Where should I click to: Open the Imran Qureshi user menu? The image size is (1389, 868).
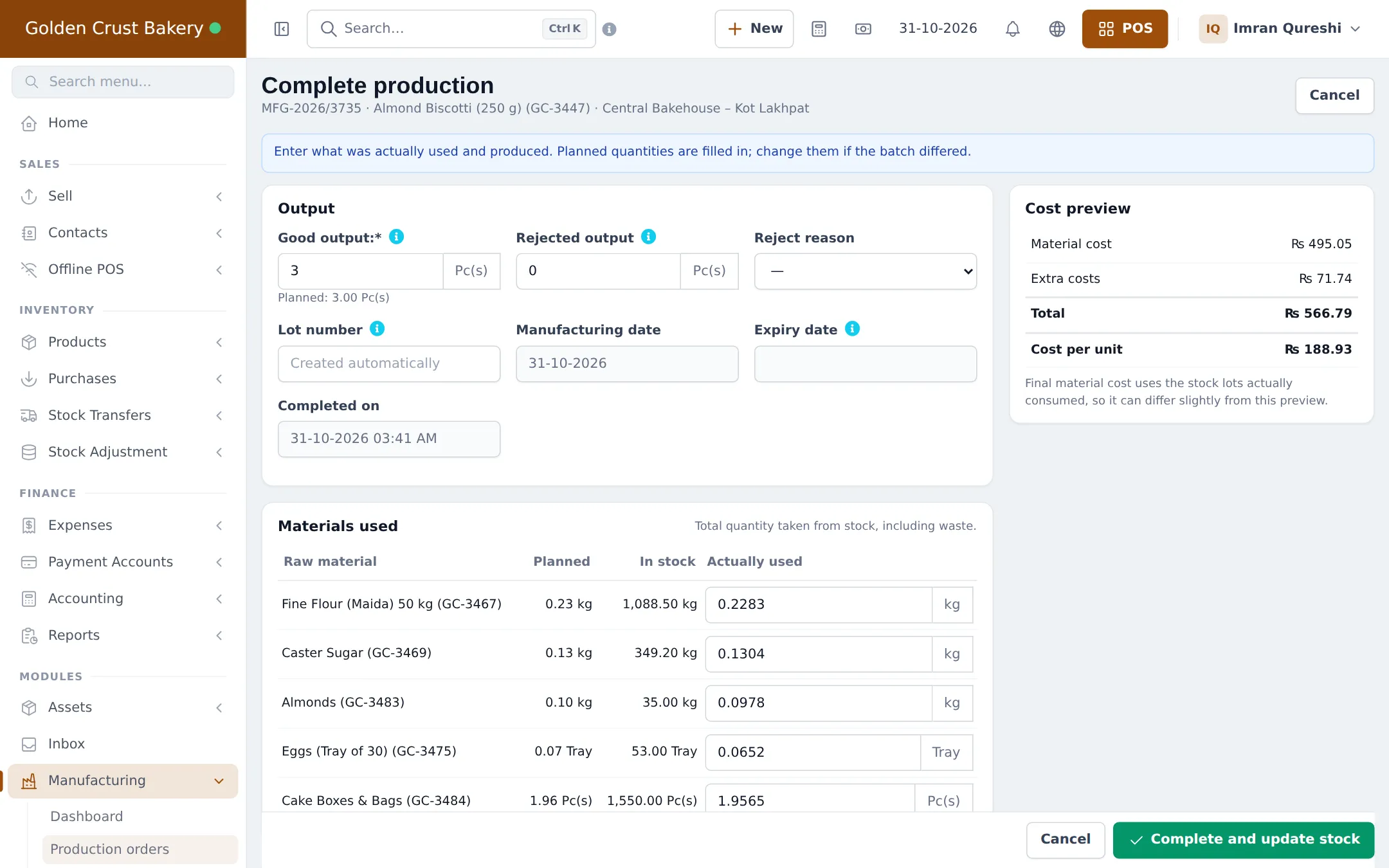click(1280, 29)
